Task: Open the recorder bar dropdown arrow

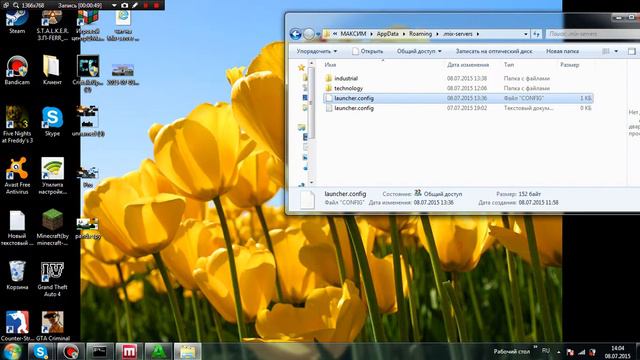Action: [114, 5]
